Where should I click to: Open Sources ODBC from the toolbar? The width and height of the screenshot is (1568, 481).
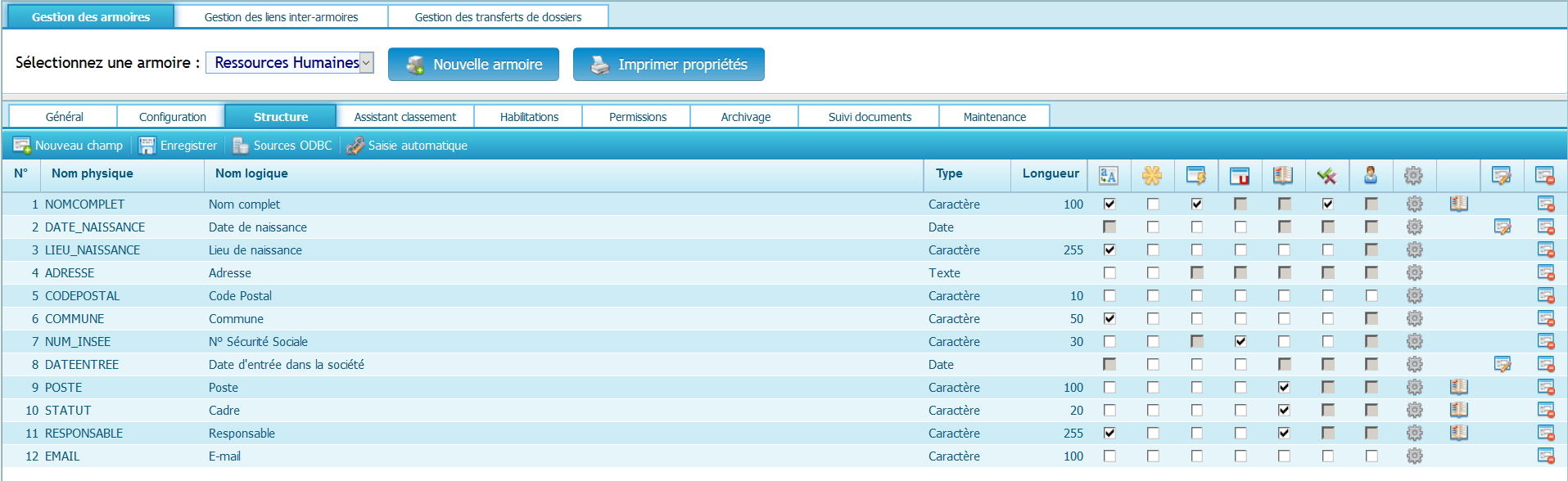(241, 146)
